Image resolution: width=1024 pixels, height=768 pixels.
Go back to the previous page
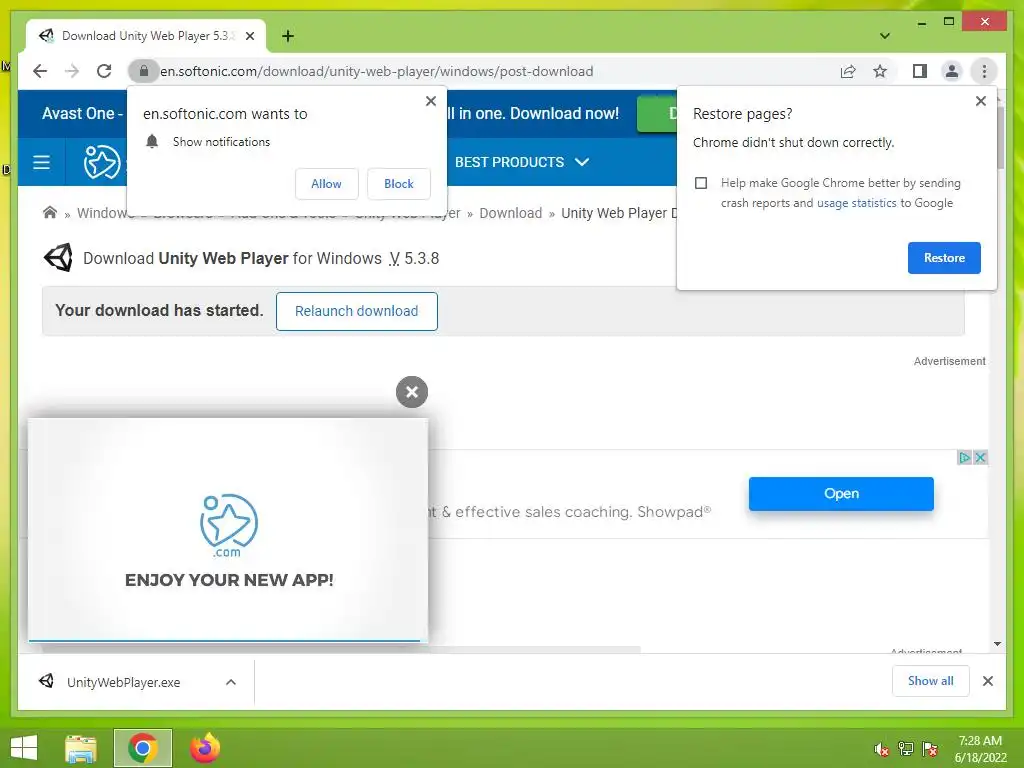click(x=40, y=71)
